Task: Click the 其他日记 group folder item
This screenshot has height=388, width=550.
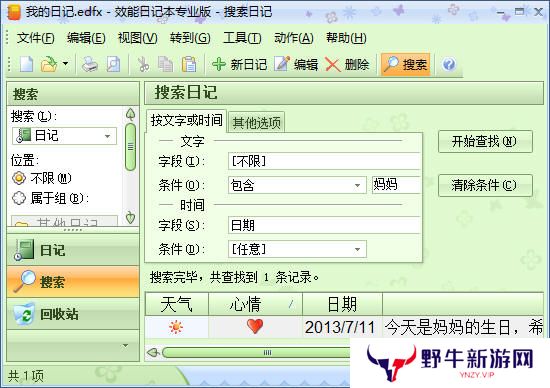Action: pos(65,222)
